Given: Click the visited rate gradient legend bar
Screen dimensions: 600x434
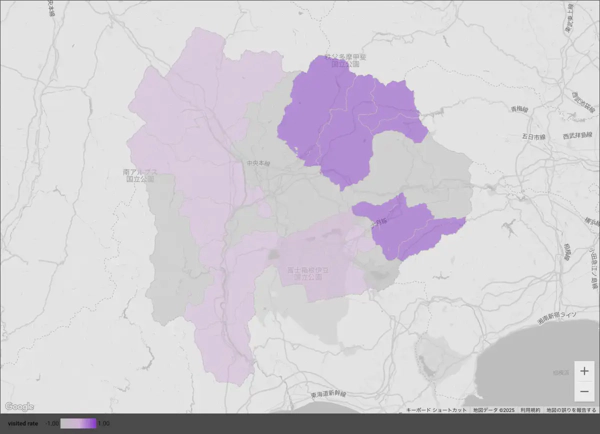Looking at the screenshot, I should 78,423.
